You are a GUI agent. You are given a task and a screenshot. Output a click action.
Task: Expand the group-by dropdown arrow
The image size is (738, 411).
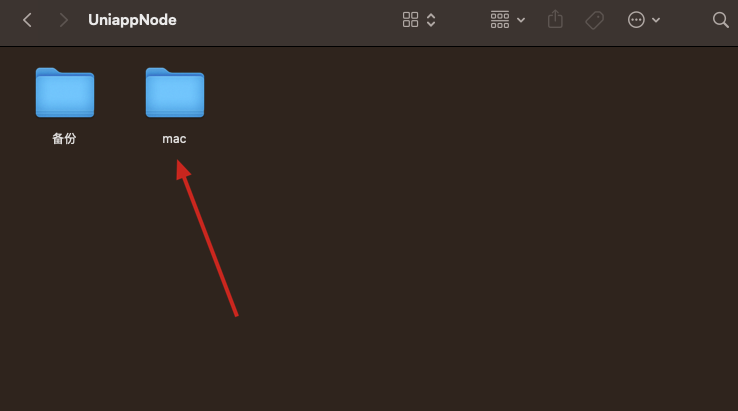pyautogui.click(x=521, y=20)
